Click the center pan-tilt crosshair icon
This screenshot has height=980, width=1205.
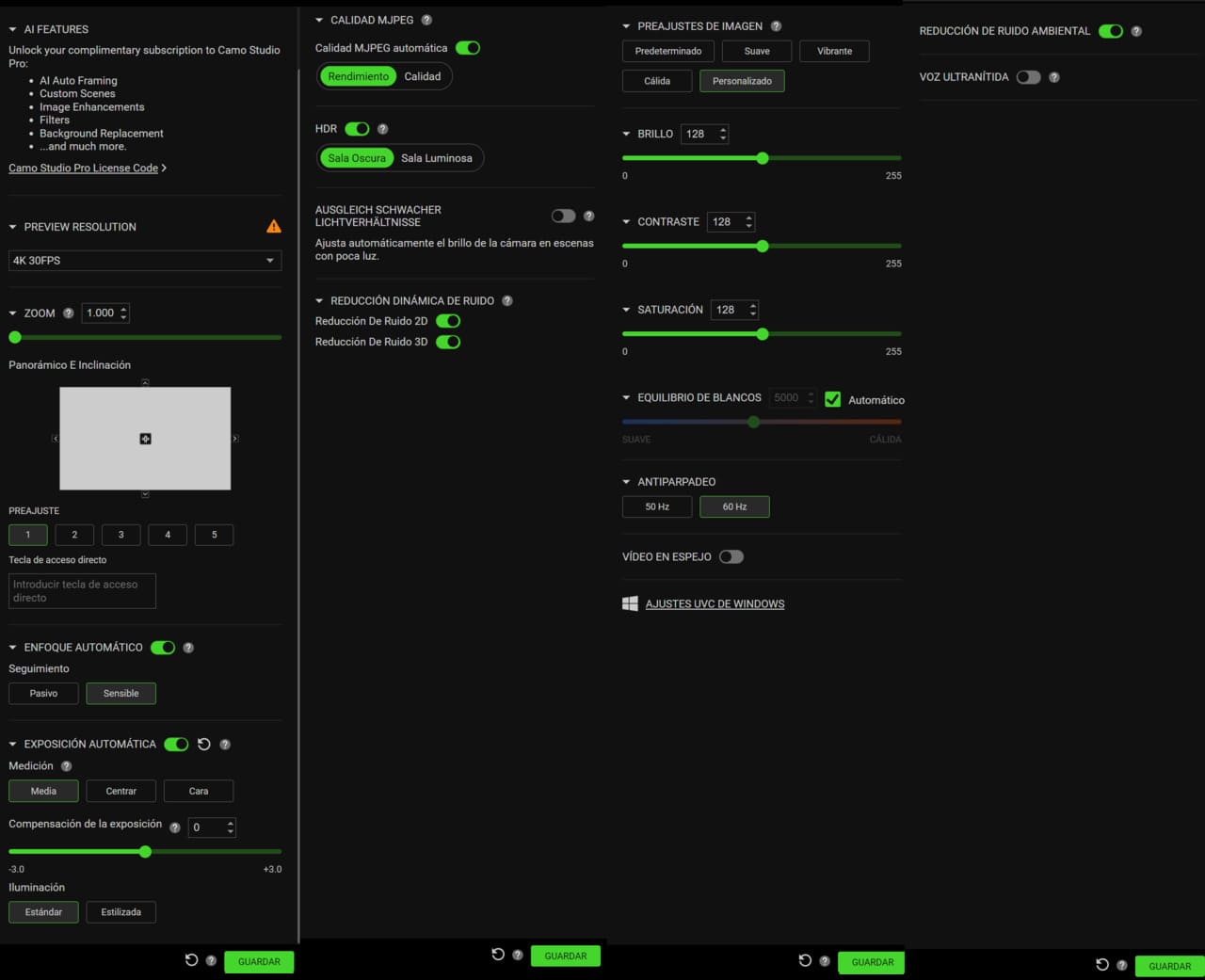[x=145, y=439]
